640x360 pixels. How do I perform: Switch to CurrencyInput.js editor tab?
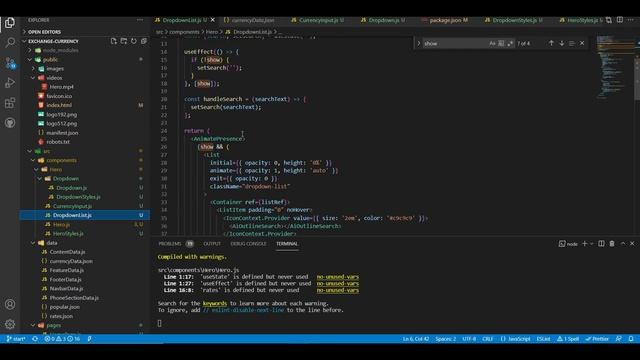pos(318,20)
